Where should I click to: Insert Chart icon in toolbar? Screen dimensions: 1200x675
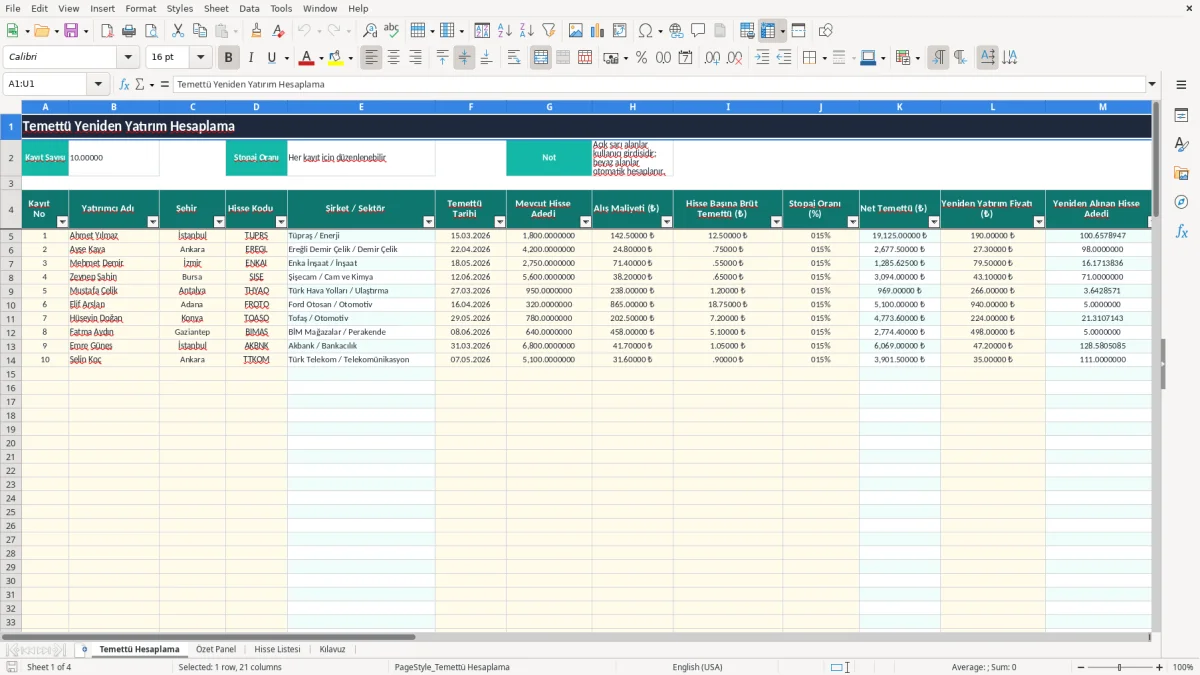tap(598, 31)
